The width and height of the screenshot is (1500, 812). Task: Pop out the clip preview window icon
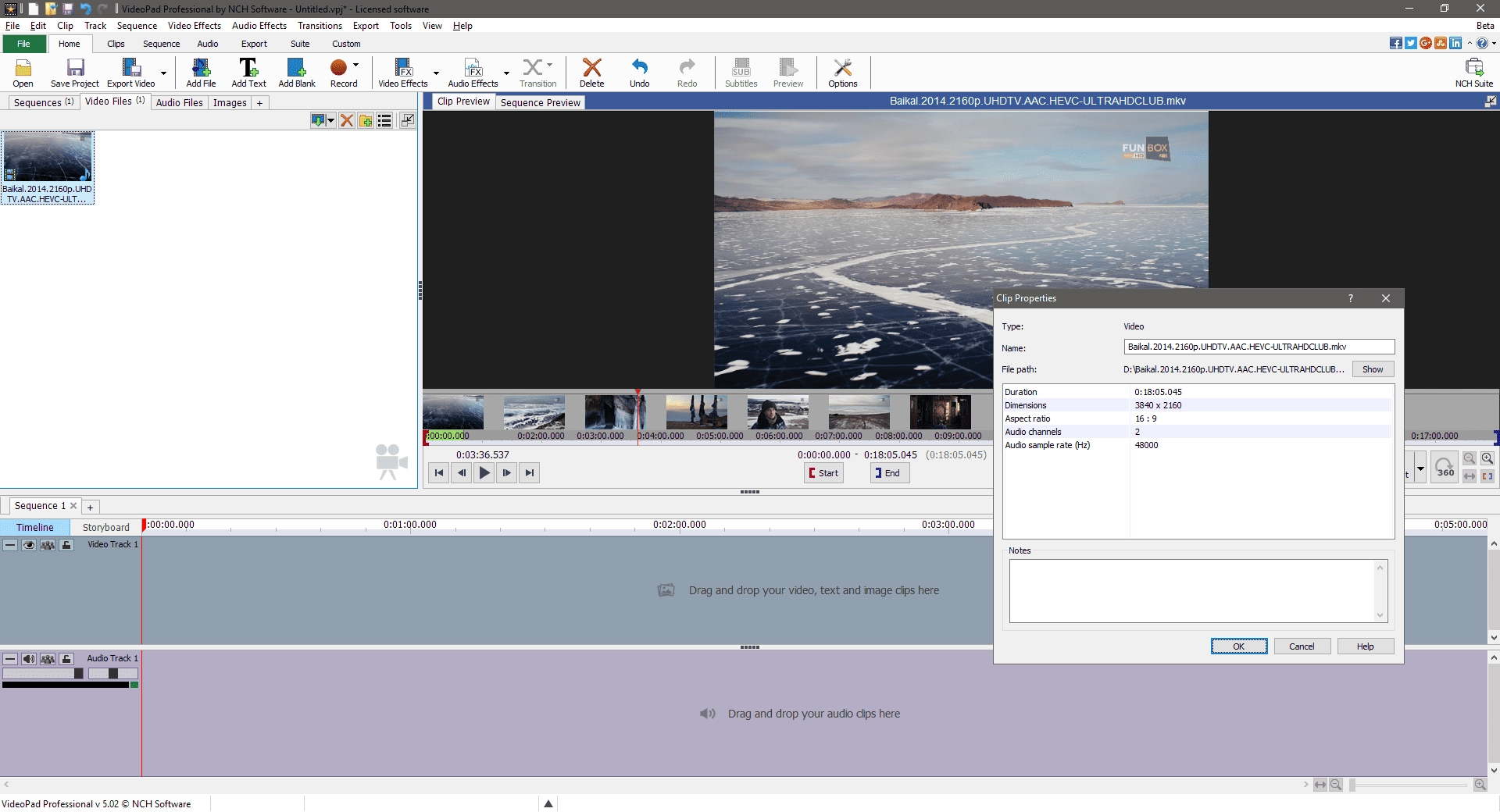1491,101
